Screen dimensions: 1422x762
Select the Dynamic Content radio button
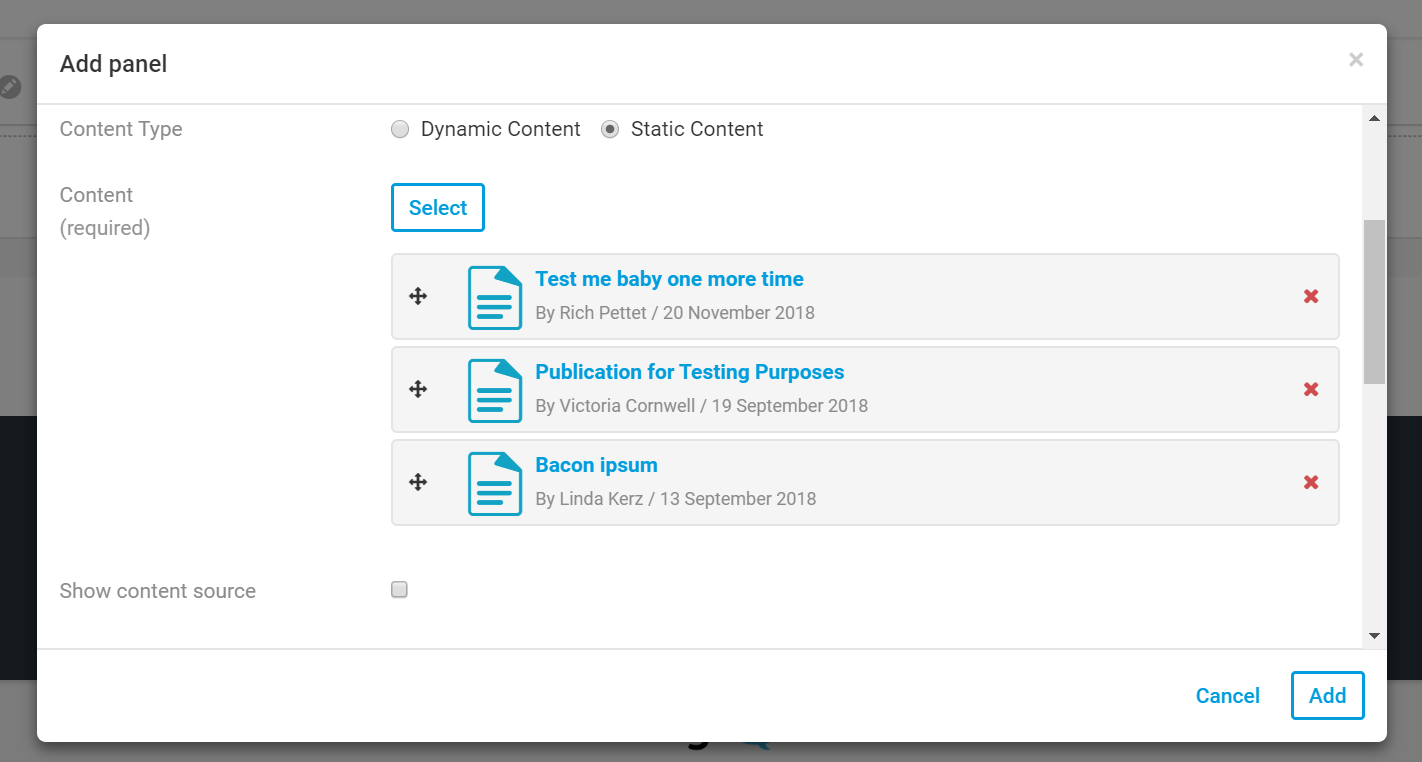coord(400,129)
